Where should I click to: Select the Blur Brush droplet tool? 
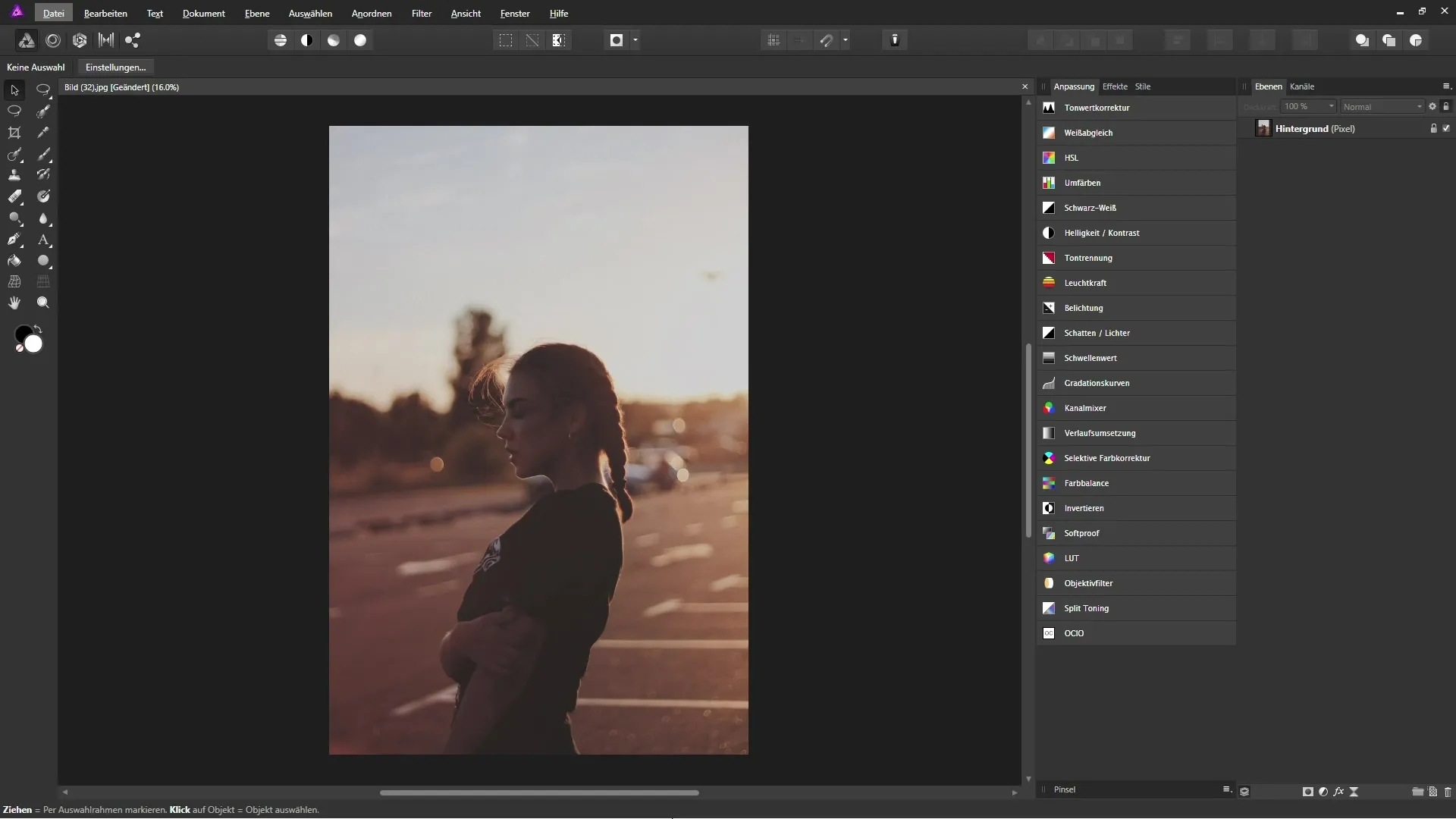43,218
